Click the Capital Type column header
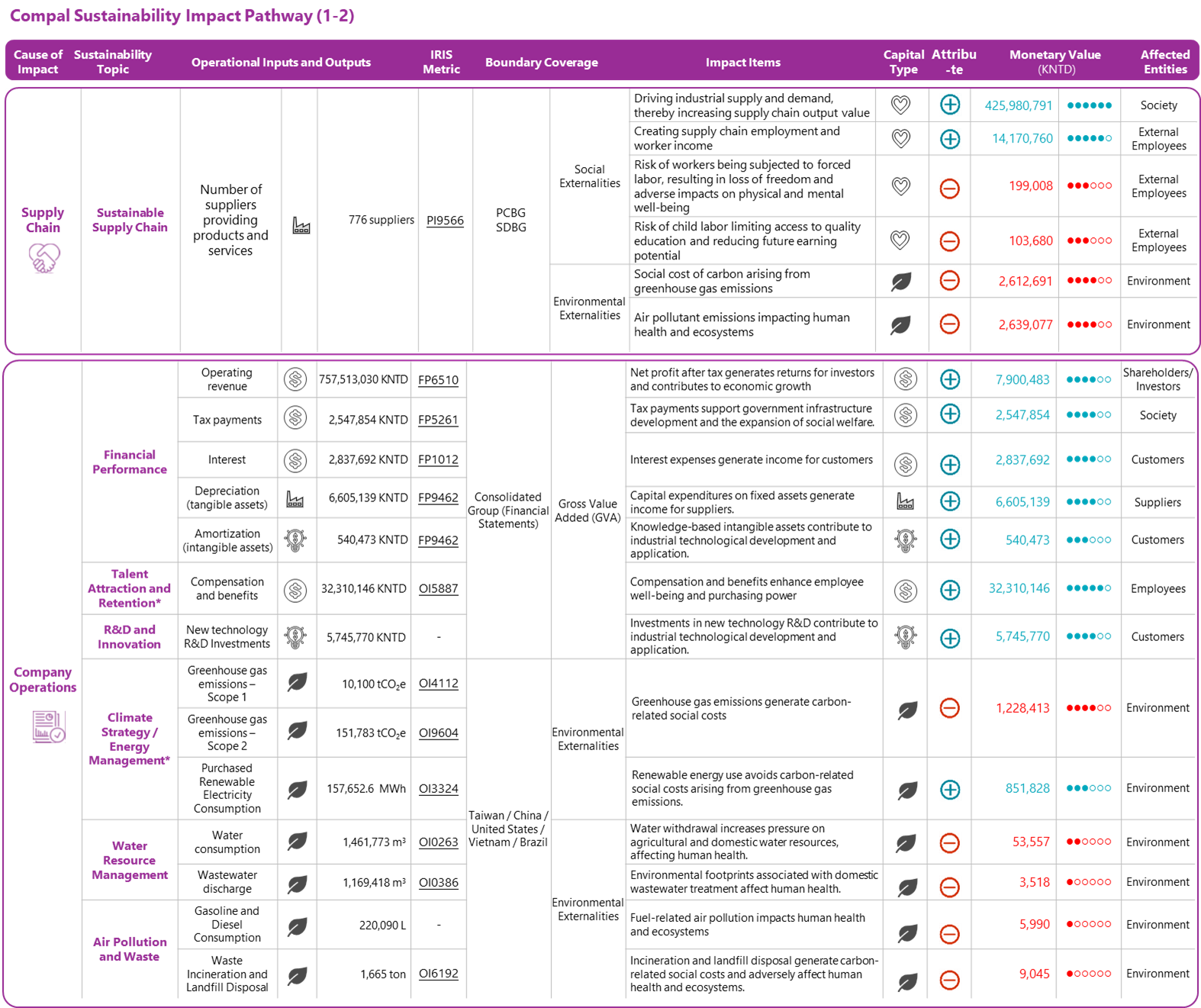The width and height of the screenshot is (1201, 1008). coord(903,62)
